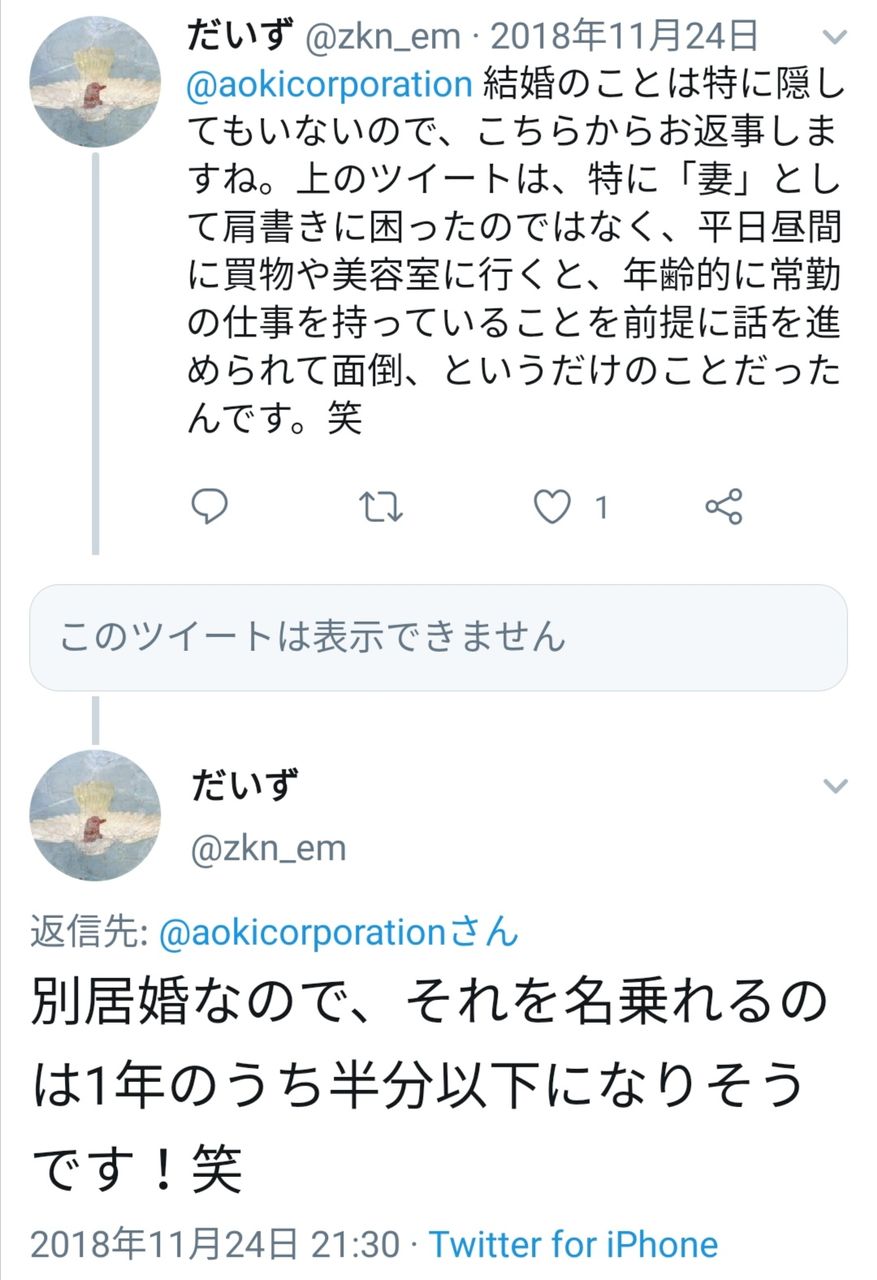877x1280 pixels.
Task: Click the Twitter for iPhone link
Action: pyautogui.click(x=573, y=1245)
